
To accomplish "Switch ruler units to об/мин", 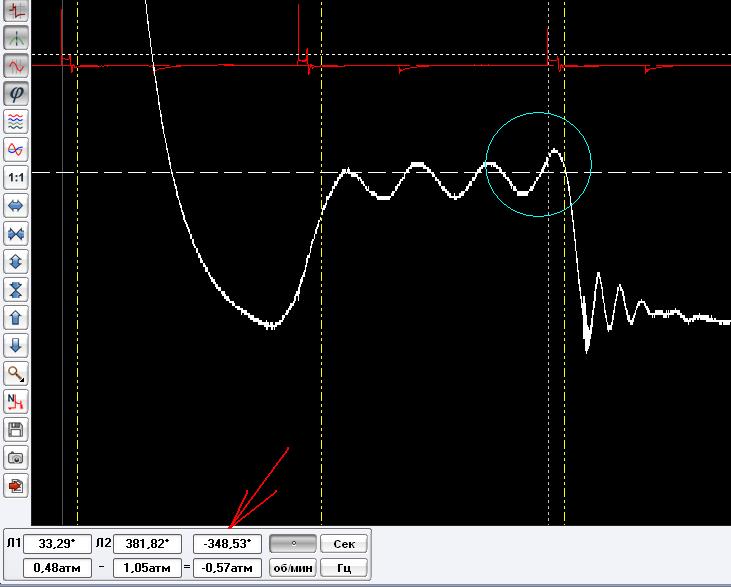I will pyautogui.click(x=293, y=568).
